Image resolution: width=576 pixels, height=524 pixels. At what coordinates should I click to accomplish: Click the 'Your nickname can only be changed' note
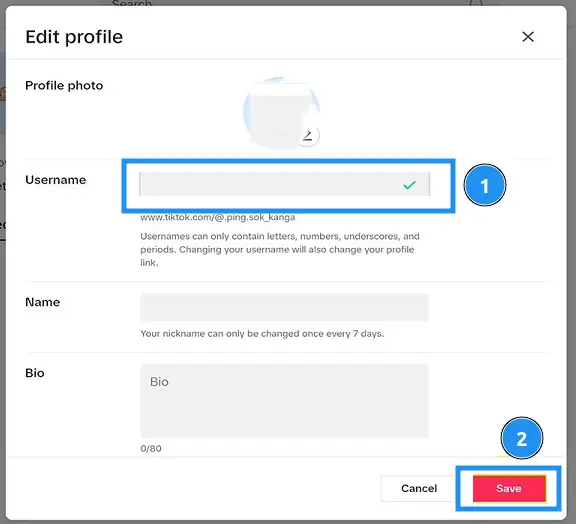[262, 334]
